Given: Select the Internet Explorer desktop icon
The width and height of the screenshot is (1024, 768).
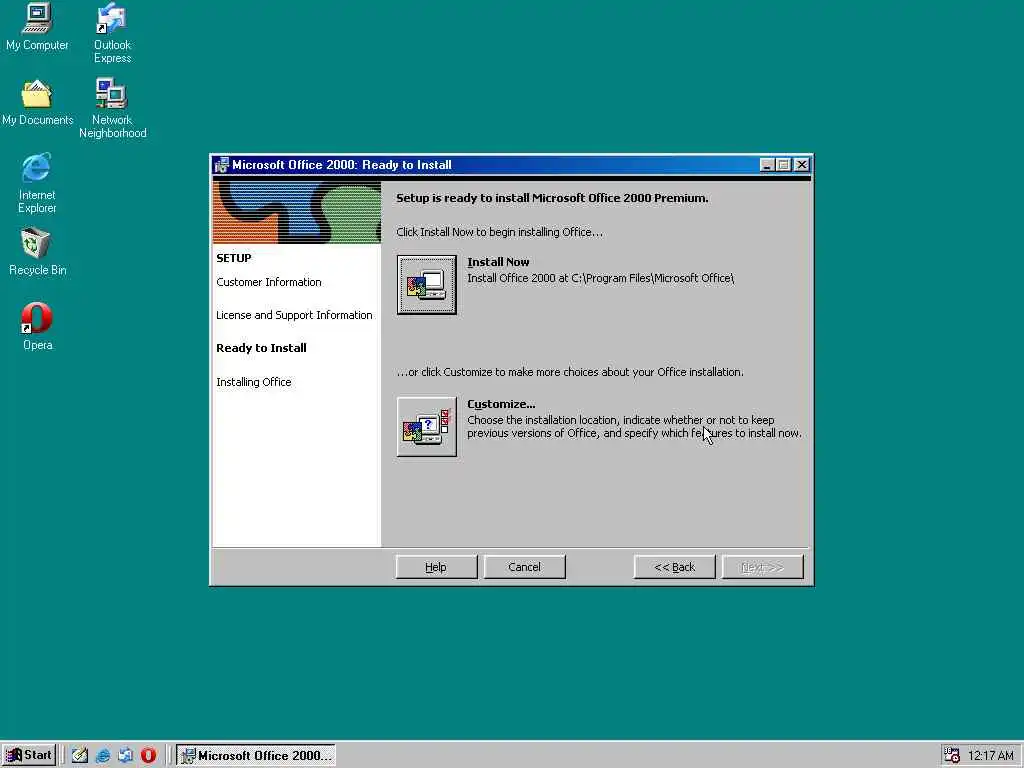Looking at the screenshot, I should point(37,184).
